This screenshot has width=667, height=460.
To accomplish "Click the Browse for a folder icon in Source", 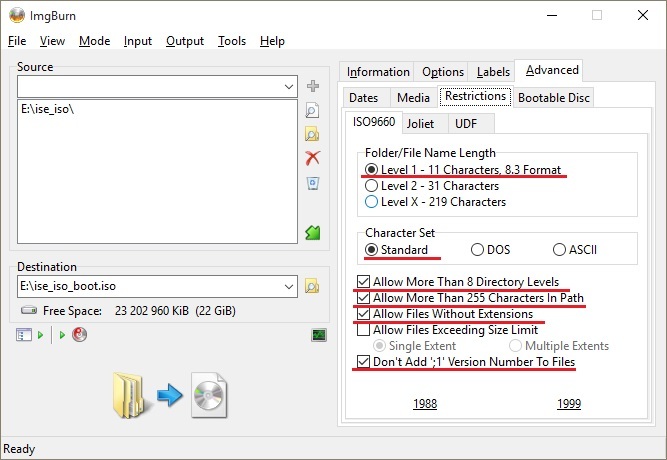I will coord(312,134).
